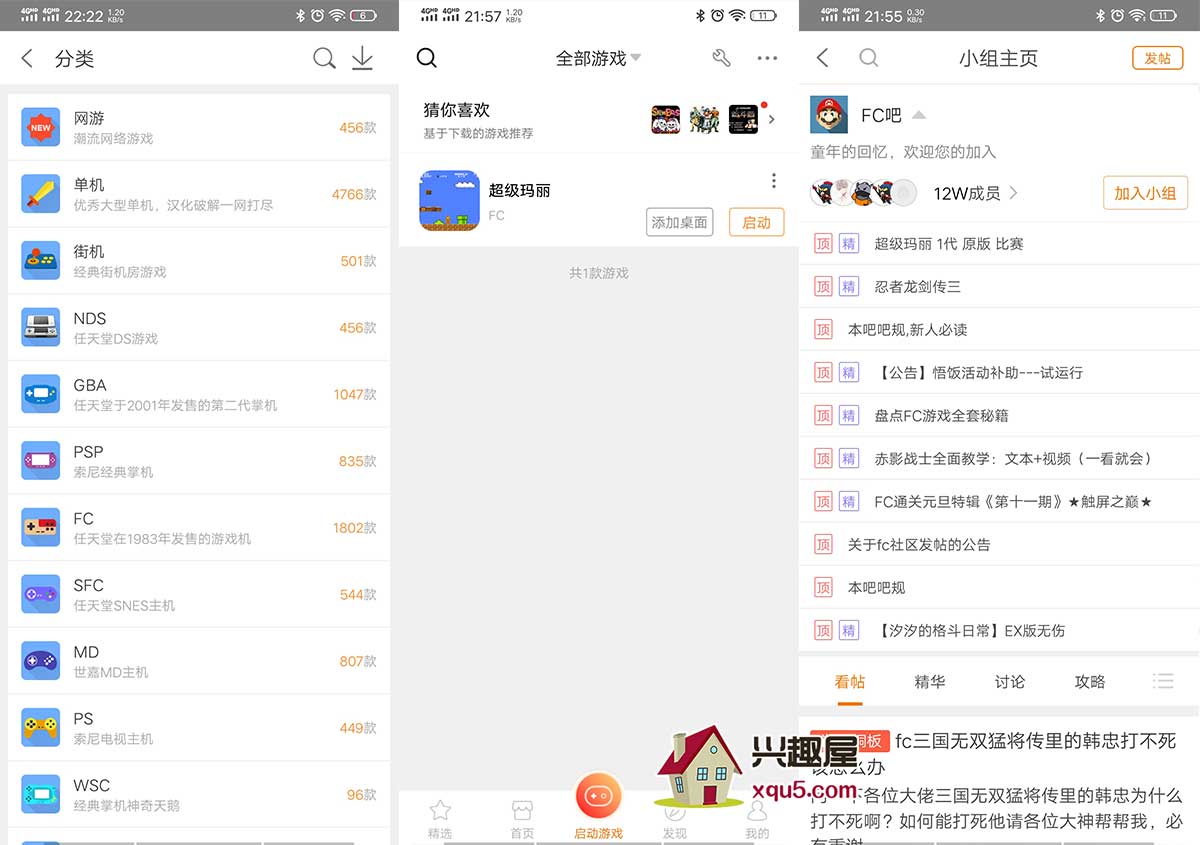The width and height of the screenshot is (1200, 845).
Task: Expand 猜你喜欢 recommendations arrow
Action: pyautogui.click(x=772, y=119)
